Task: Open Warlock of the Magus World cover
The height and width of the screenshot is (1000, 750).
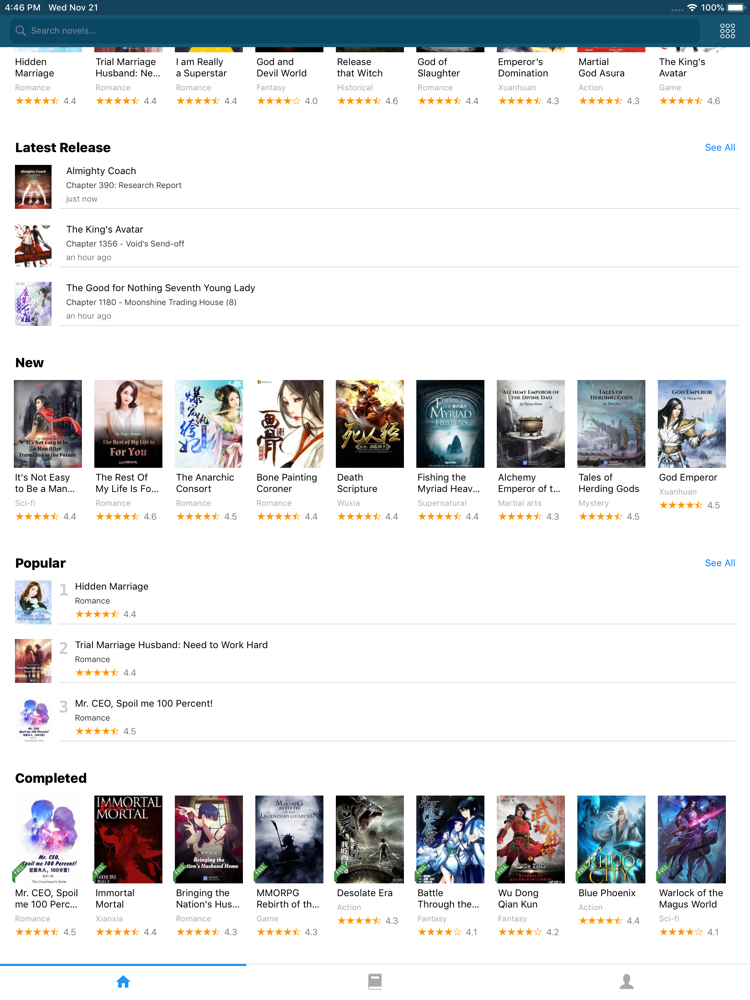Action: [691, 839]
